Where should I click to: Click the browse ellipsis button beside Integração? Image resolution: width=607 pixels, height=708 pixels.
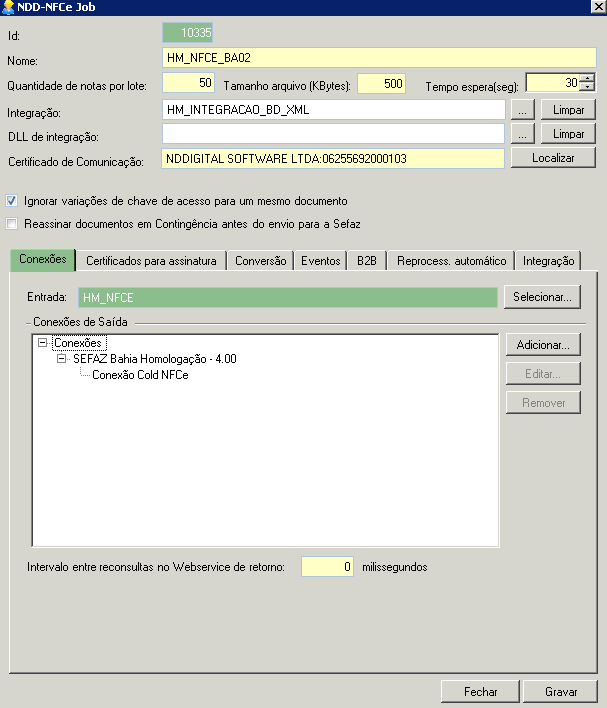(523, 109)
